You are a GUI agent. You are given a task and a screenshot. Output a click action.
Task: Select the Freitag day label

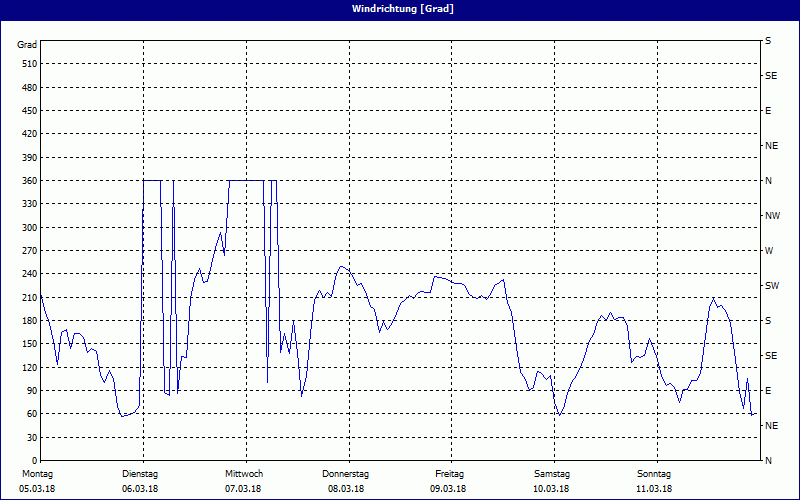(449, 474)
